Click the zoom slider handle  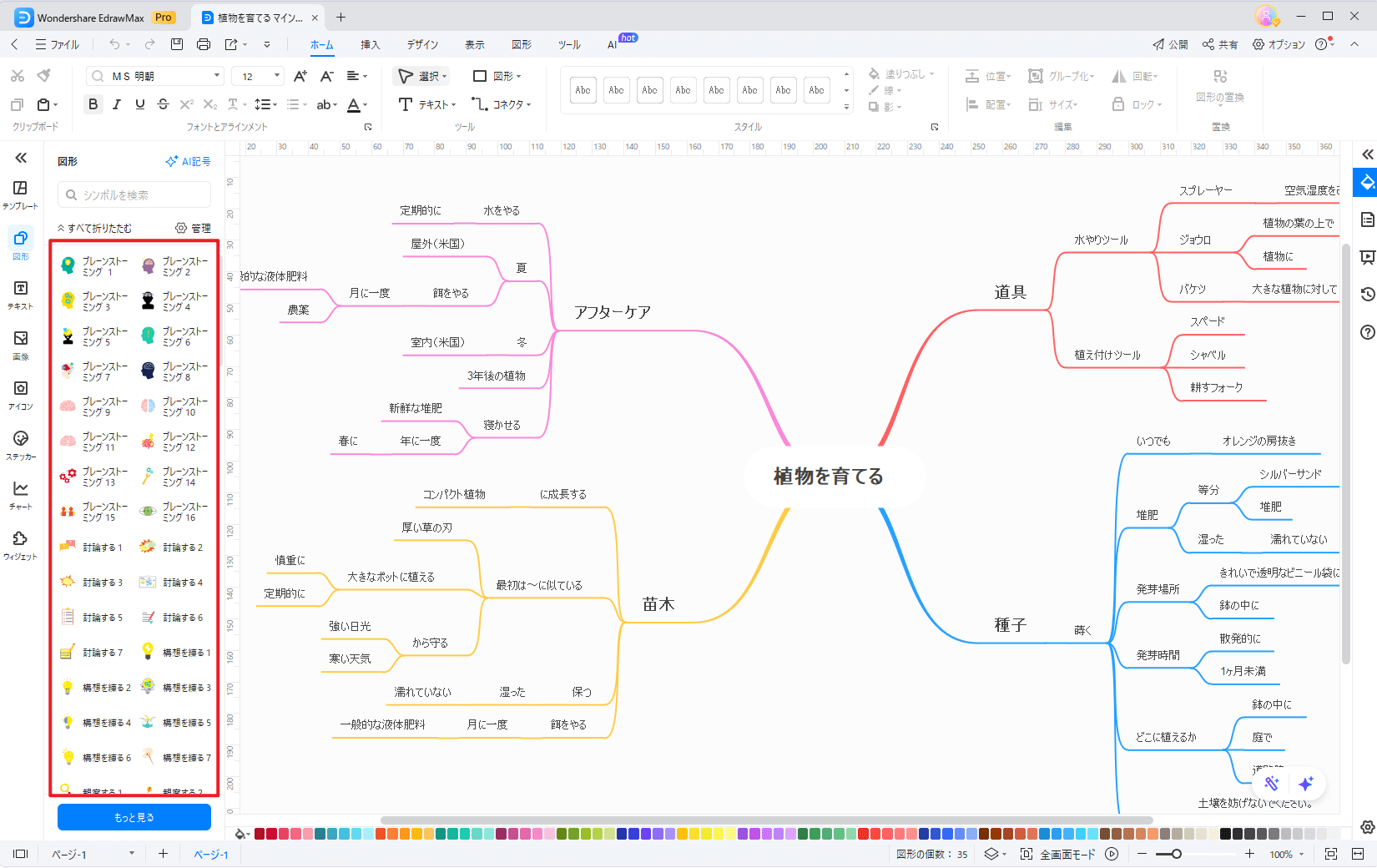(x=1177, y=854)
